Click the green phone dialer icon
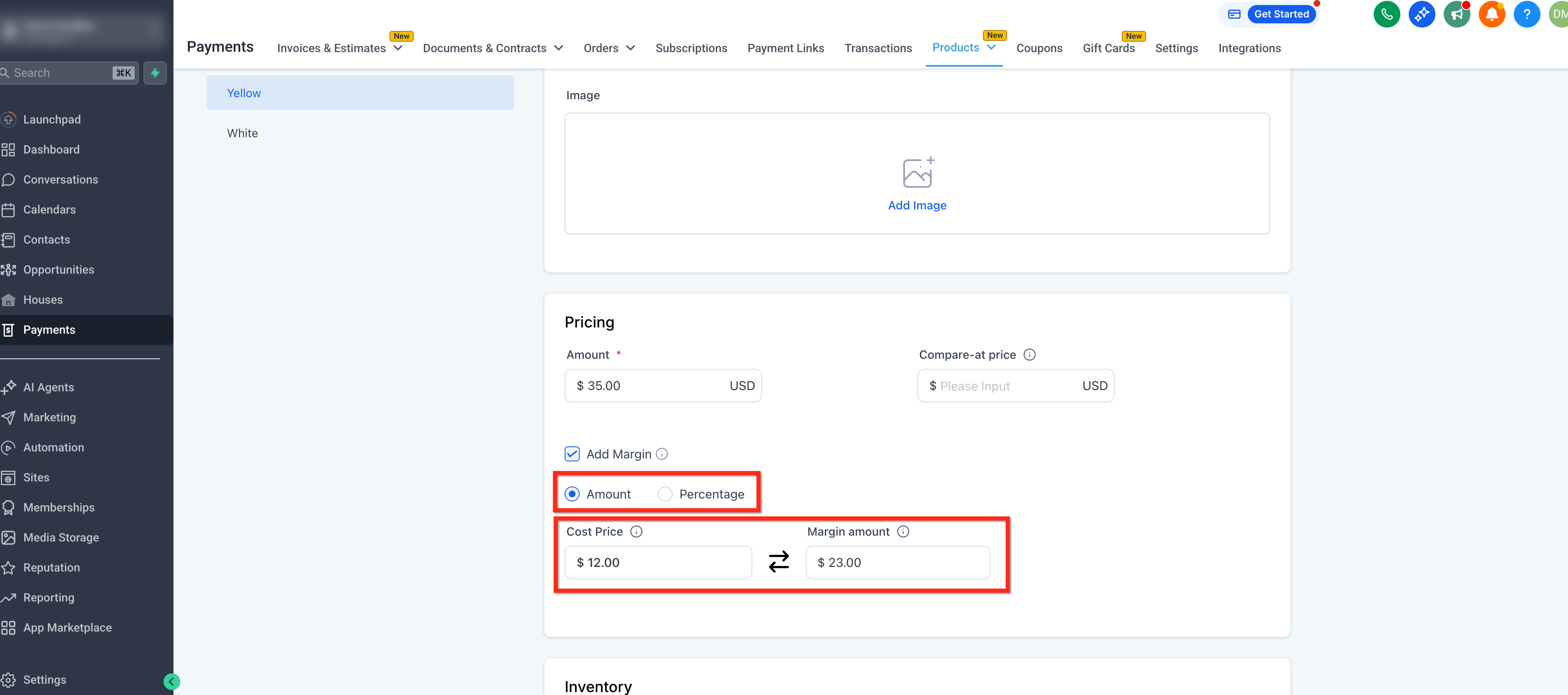The width and height of the screenshot is (1568, 695). click(x=1386, y=14)
